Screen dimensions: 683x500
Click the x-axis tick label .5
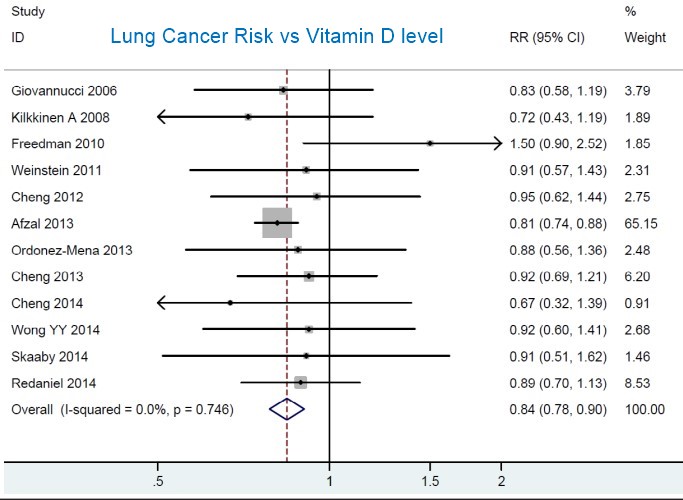click(x=159, y=481)
